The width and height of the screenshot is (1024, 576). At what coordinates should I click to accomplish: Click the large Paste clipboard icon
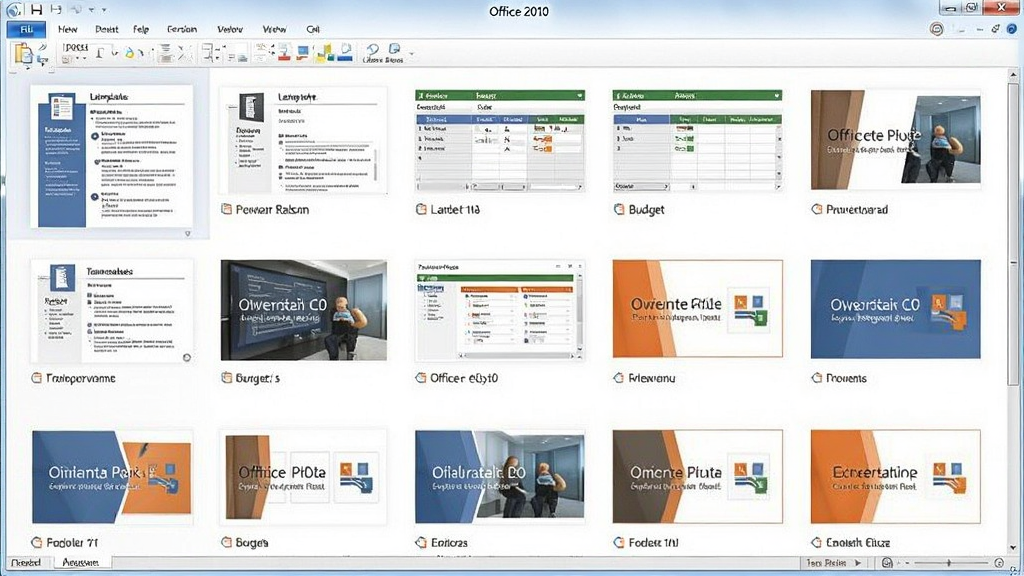(23, 54)
